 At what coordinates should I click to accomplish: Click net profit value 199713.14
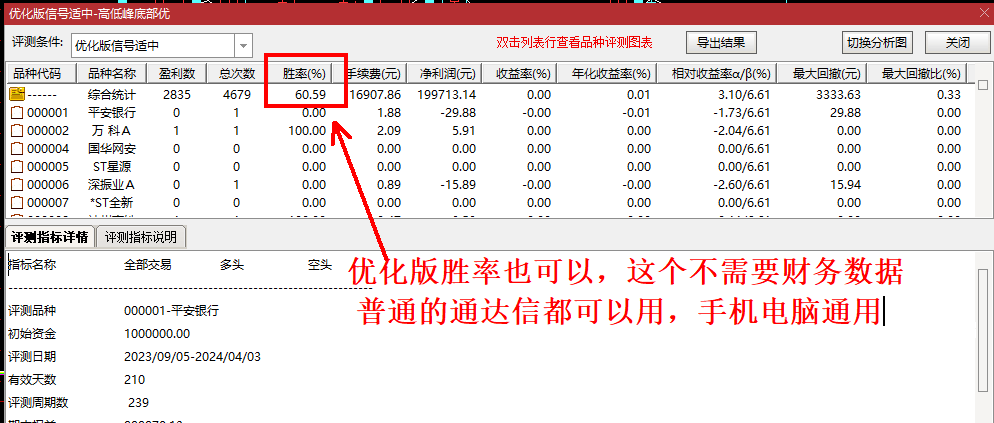[x=446, y=95]
